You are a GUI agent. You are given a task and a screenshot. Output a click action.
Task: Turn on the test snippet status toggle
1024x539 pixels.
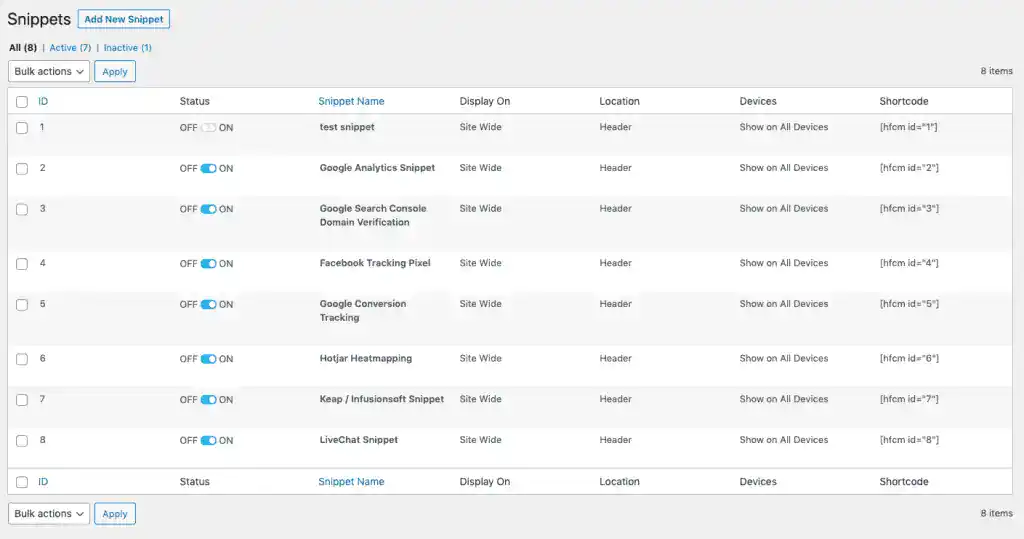coord(208,128)
